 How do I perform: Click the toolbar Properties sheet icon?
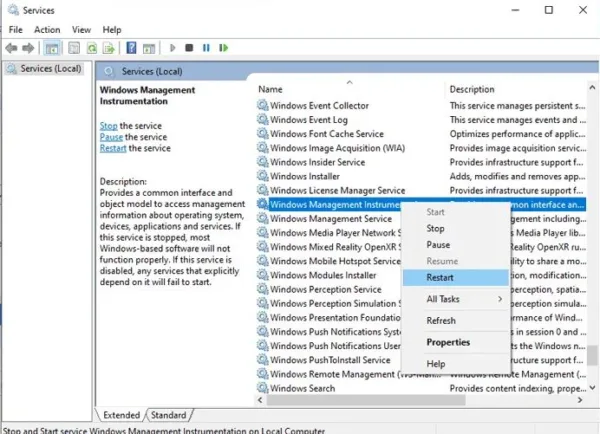(x=74, y=48)
